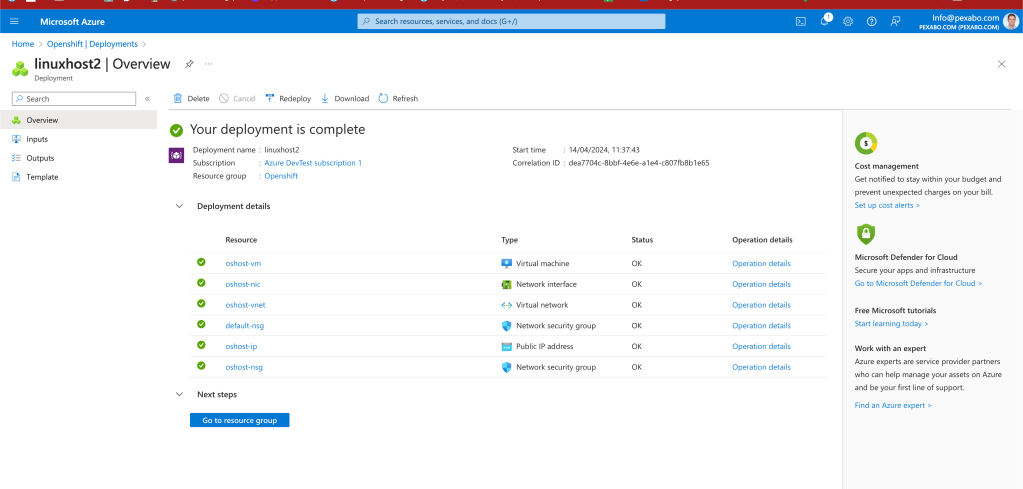This screenshot has height=489, width=1023.
Task: Click the Go to resource group button
Action: point(239,421)
